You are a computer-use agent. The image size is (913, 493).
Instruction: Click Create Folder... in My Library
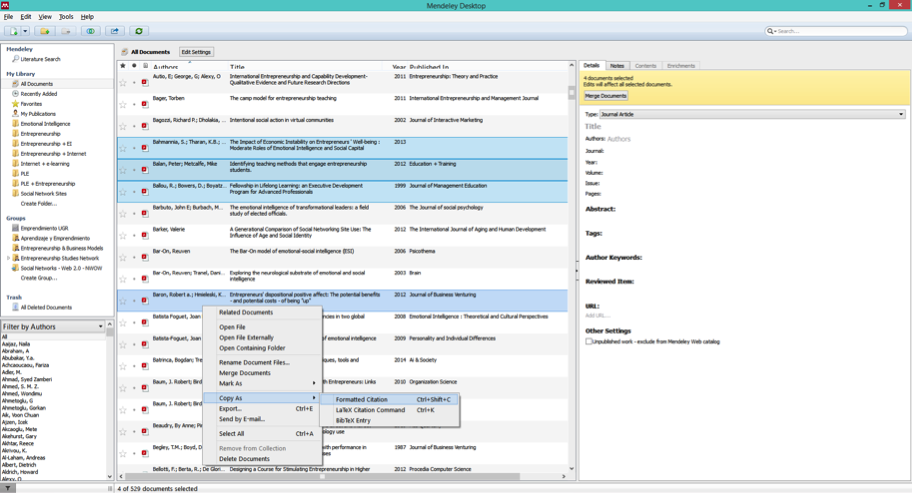[x=38, y=204]
